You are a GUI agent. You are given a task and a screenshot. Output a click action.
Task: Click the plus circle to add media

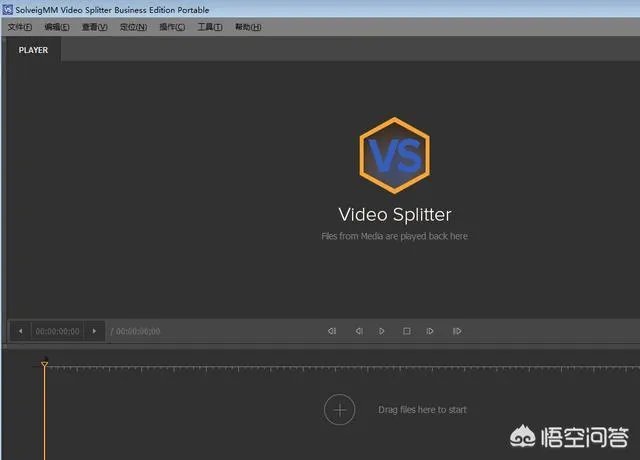[339, 409]
